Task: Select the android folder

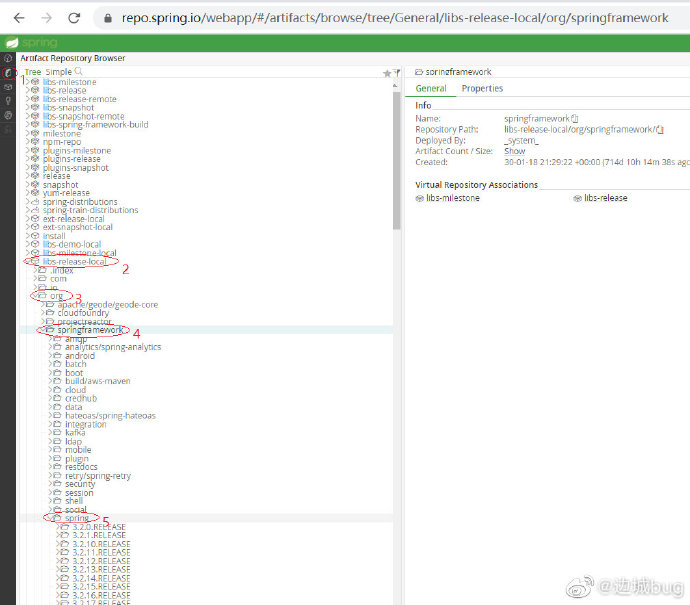Action: [80, 356]
